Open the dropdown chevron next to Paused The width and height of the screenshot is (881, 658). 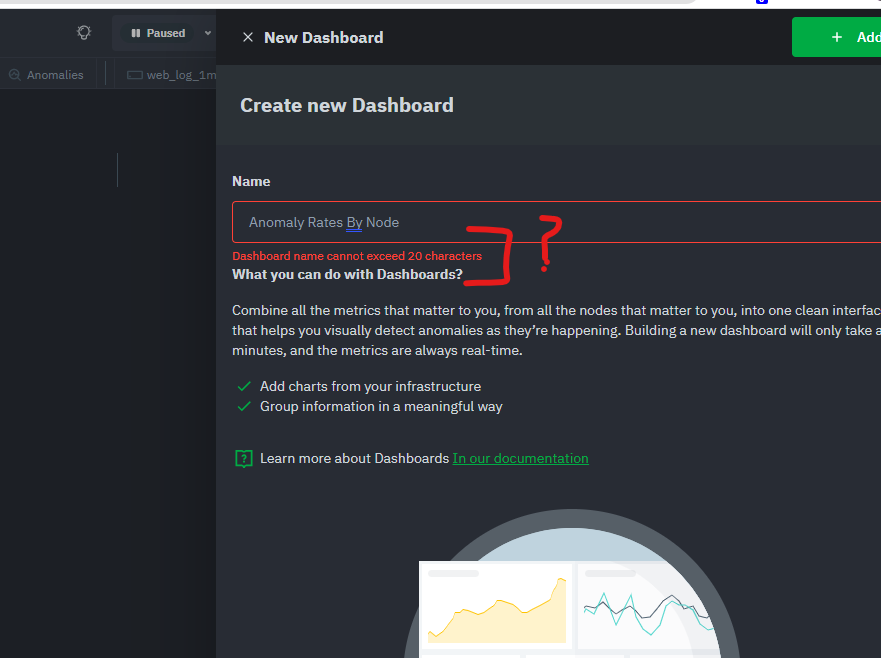[x=207, y=32]
